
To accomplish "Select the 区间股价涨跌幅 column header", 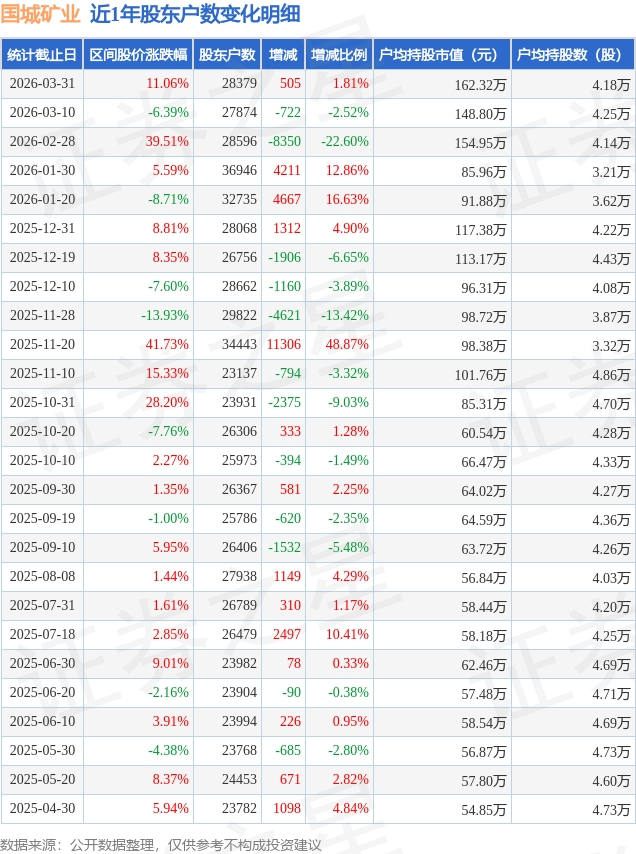I will click(x=138, y=55).
